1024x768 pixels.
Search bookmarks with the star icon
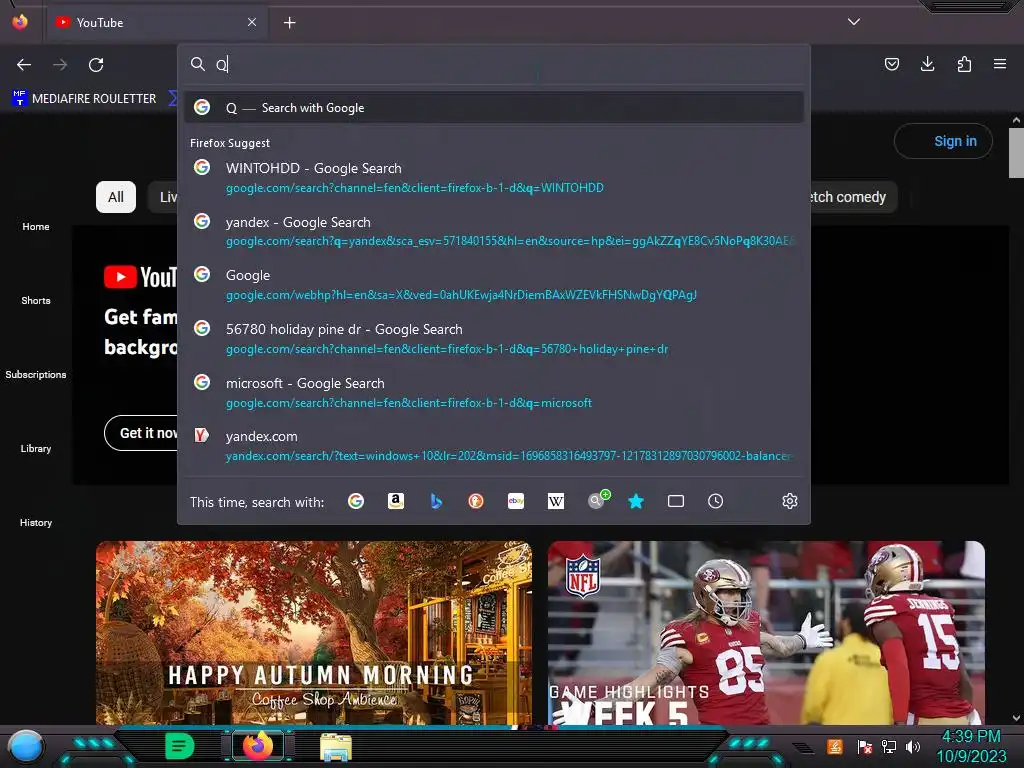636,501
